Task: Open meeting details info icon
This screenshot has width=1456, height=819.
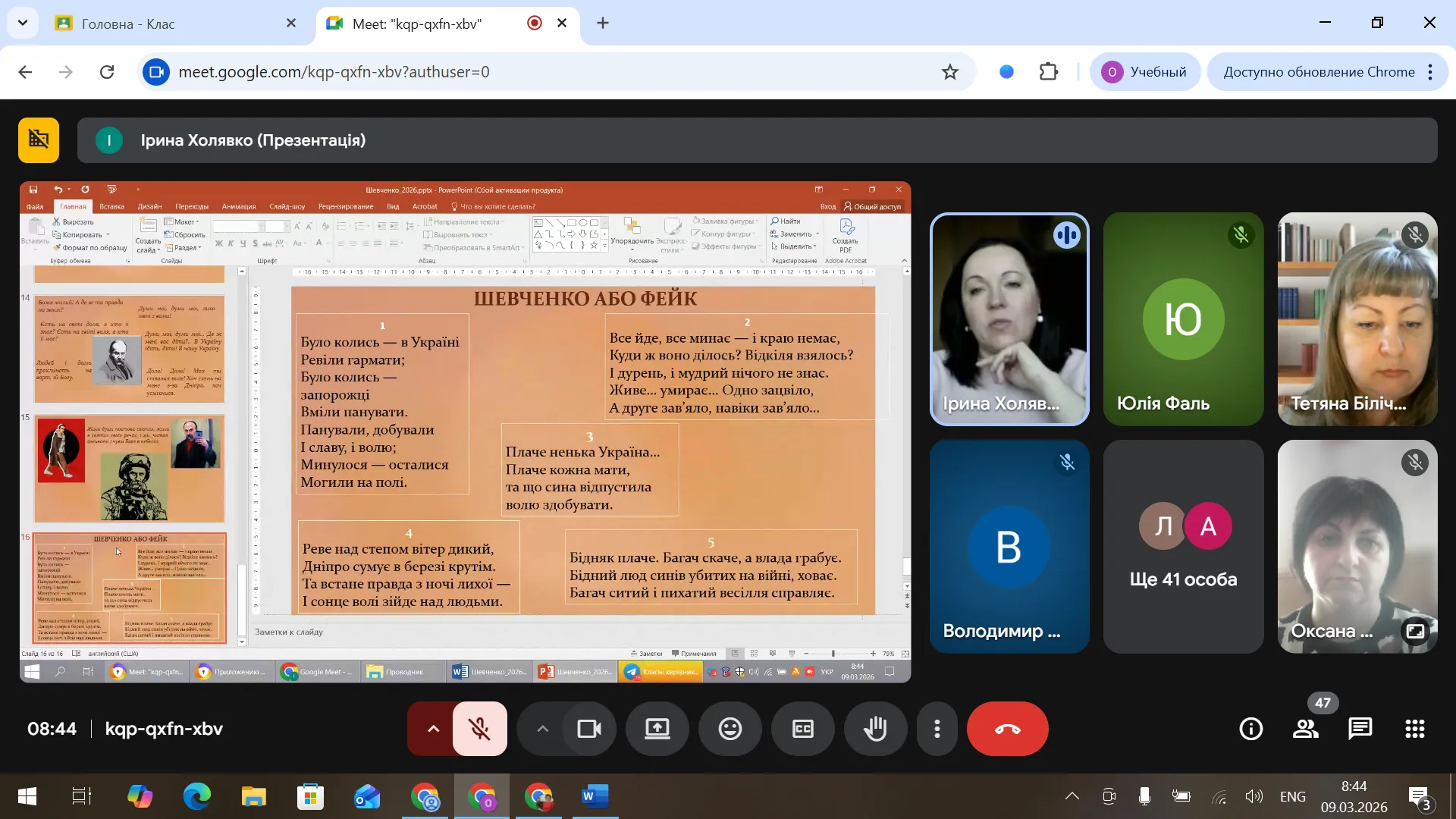Action: click(1250, 730)
